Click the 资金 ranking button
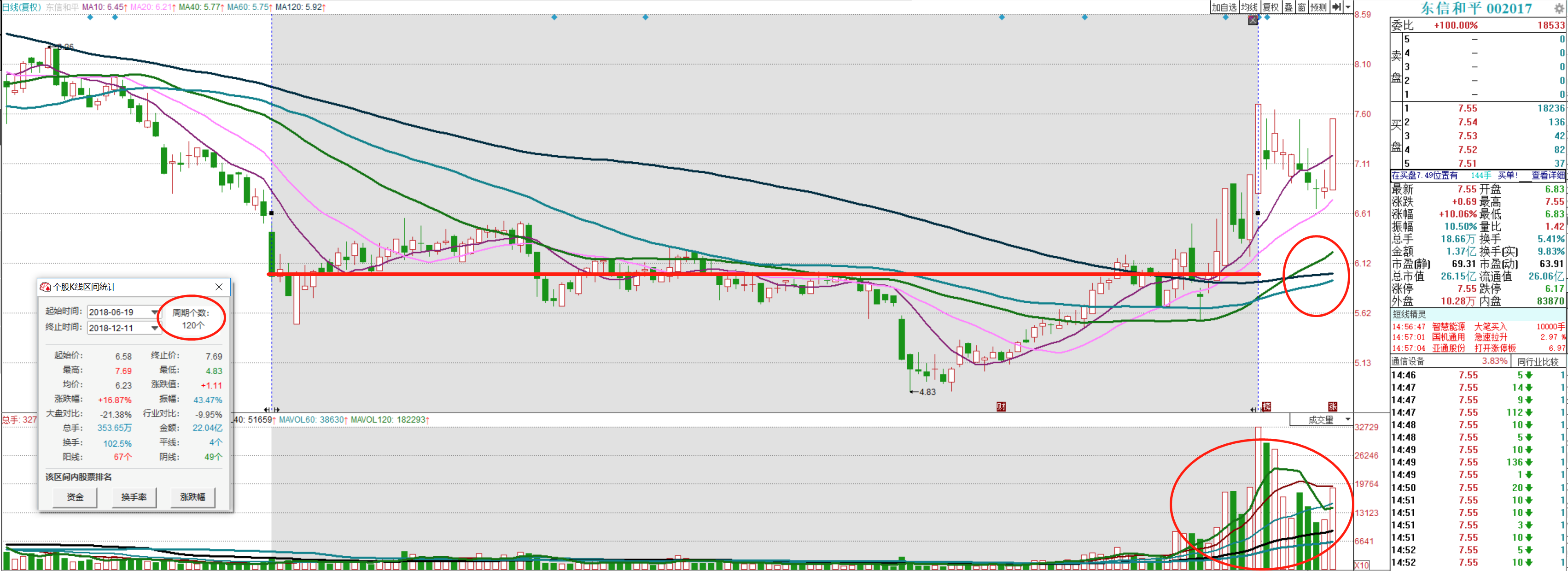The height and width of the screenshot is (571, 1568). pyautogui.click(x=75, y=497)
